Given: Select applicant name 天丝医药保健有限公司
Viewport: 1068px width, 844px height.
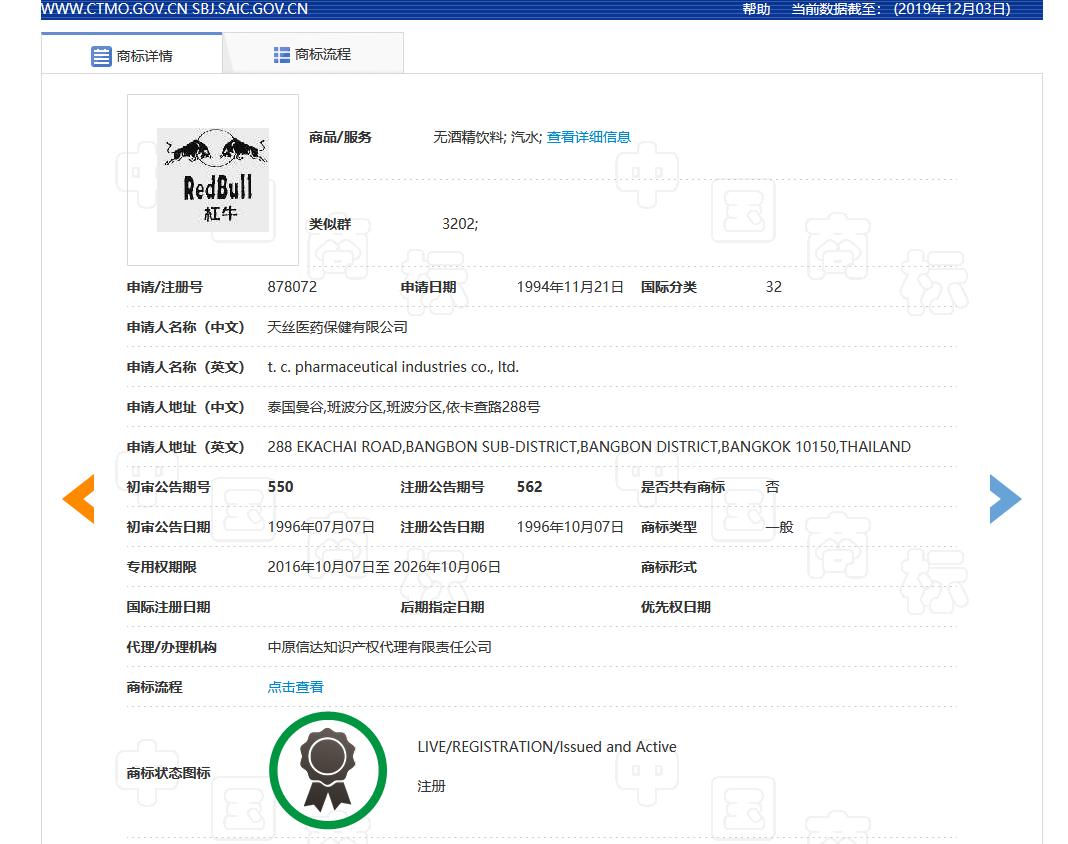Looking at the screenshot, I should coord(338,327).
